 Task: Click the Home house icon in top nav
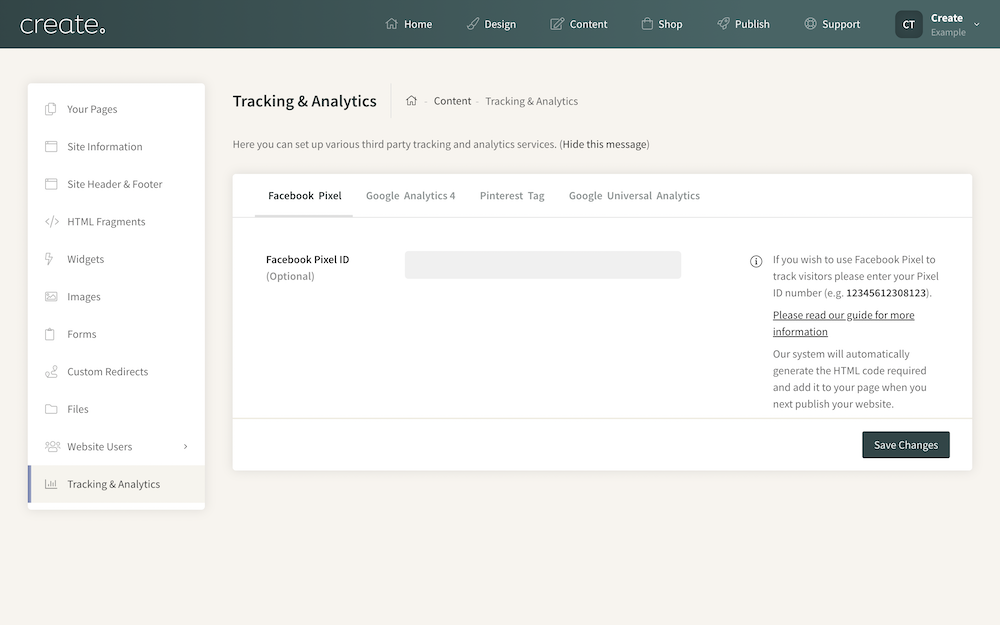tap(392, 24)
